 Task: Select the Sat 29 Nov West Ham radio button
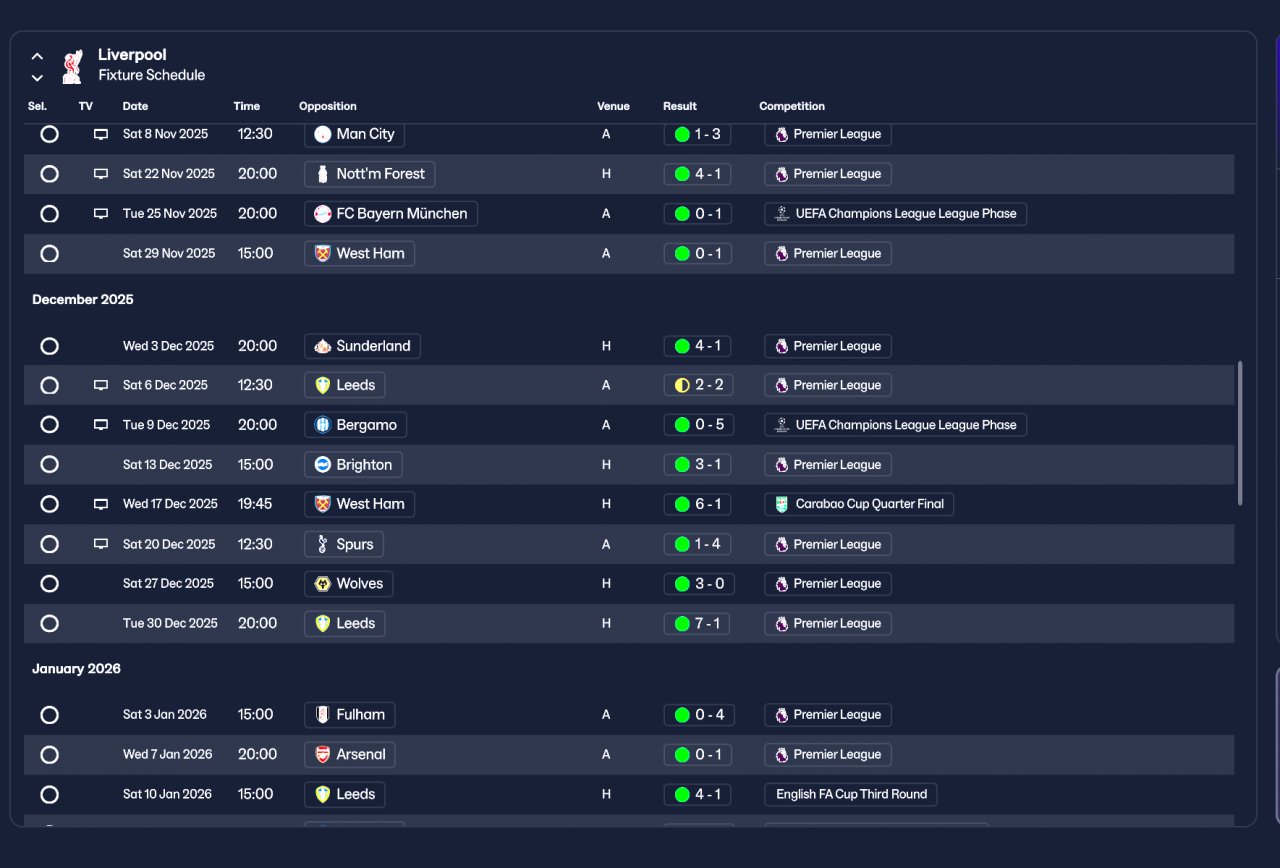[x=49, y=254]
